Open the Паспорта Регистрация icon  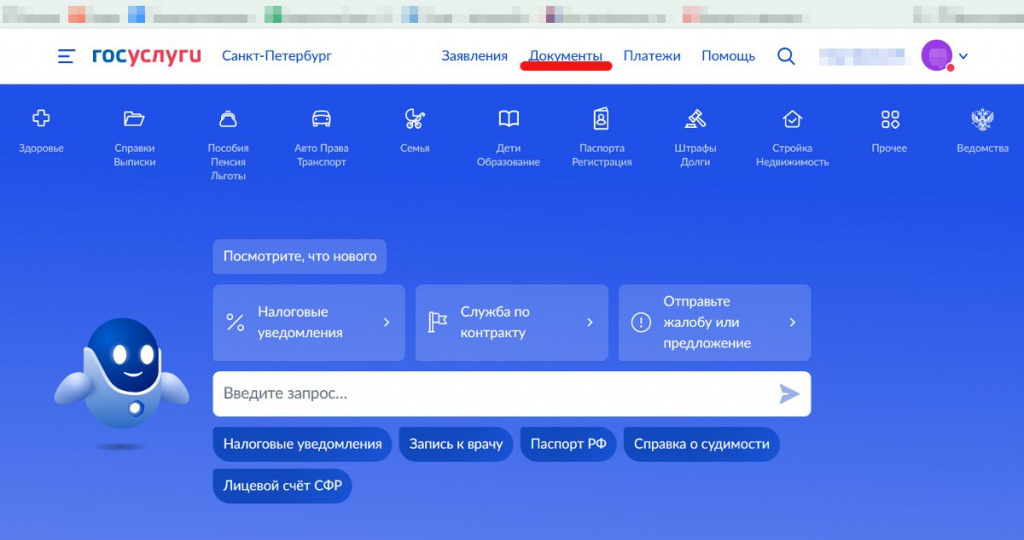(x=601, y=118)
